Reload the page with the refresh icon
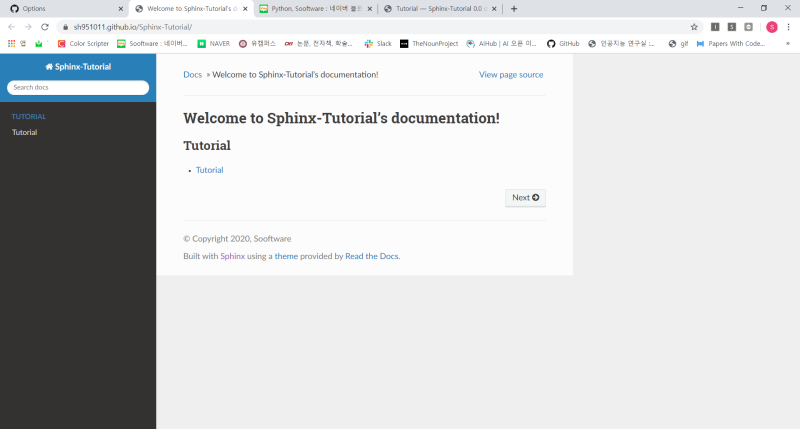 (45, 27)
